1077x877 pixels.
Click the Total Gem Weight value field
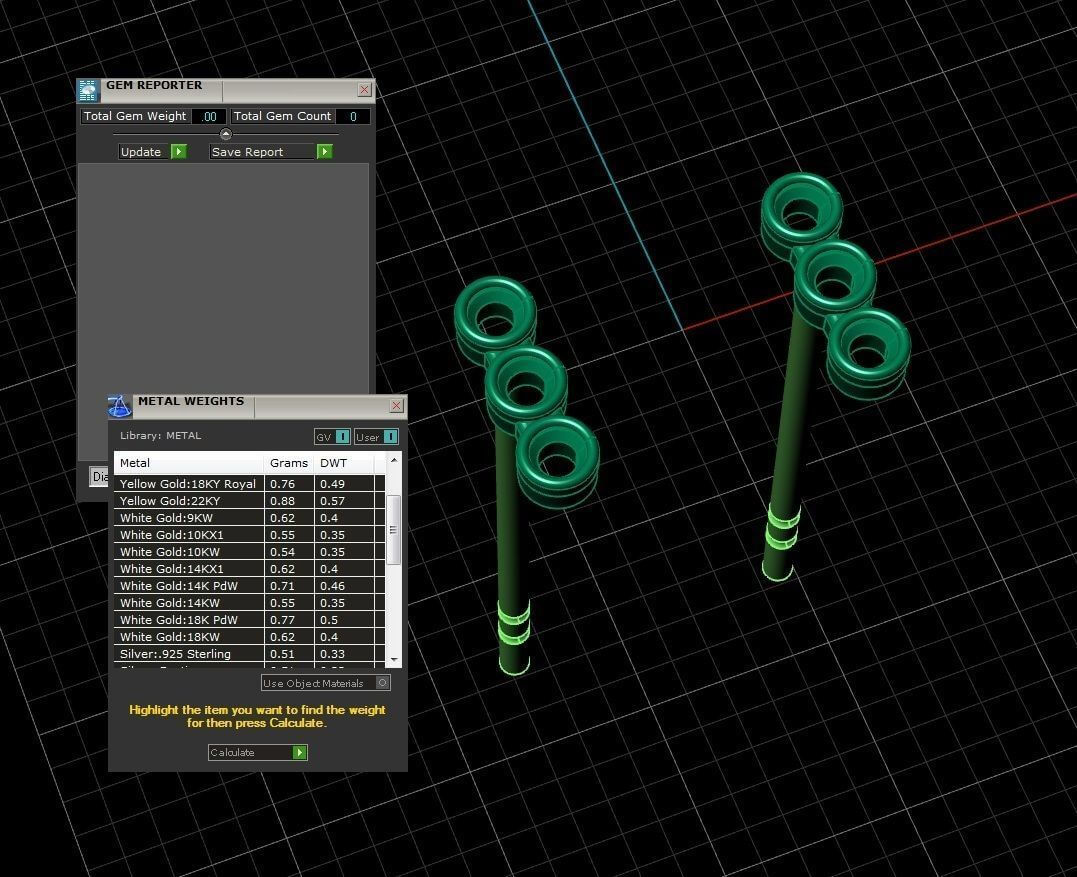(209, 116)
